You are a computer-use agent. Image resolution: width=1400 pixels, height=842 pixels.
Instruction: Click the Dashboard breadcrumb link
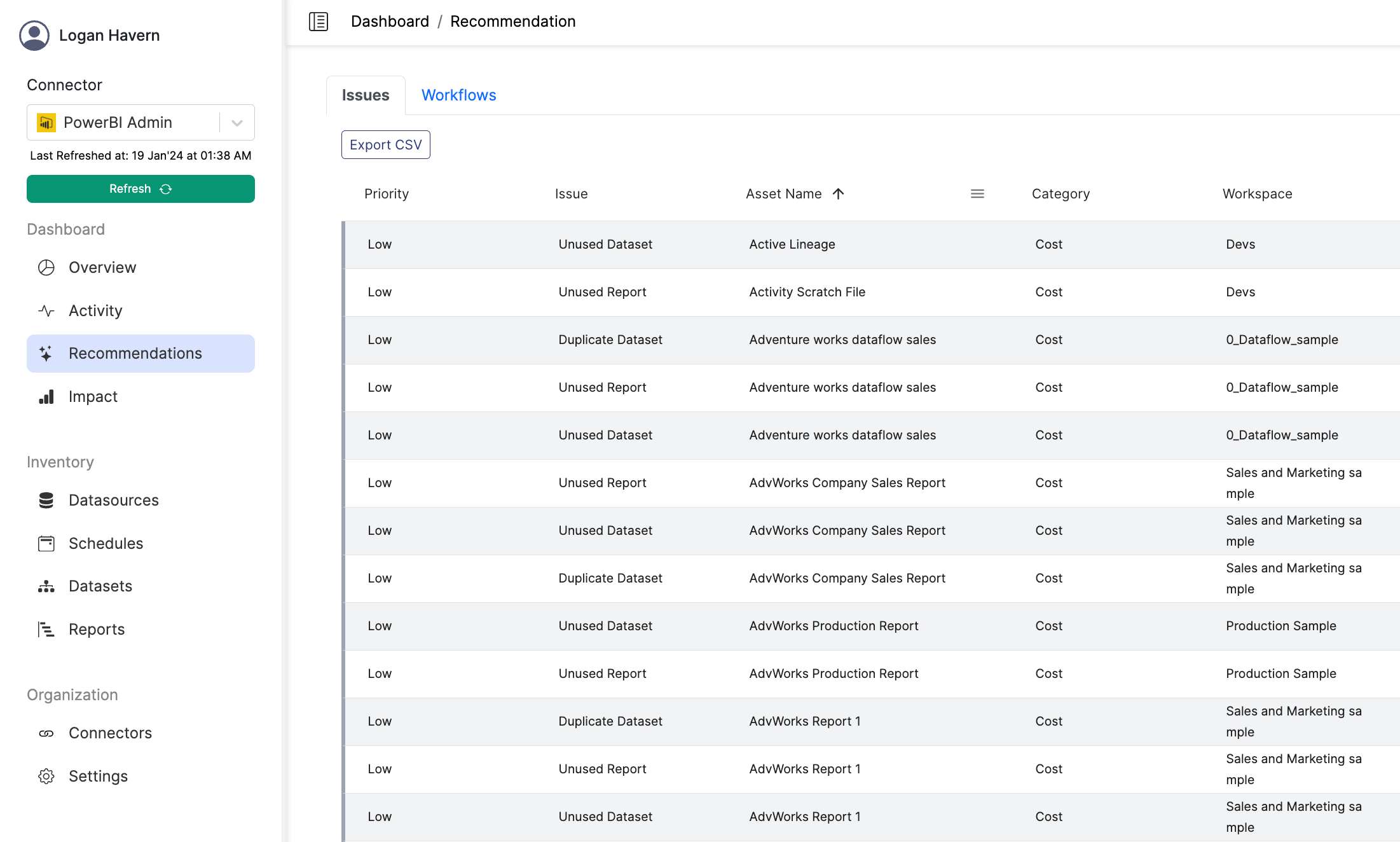(390, 22)
